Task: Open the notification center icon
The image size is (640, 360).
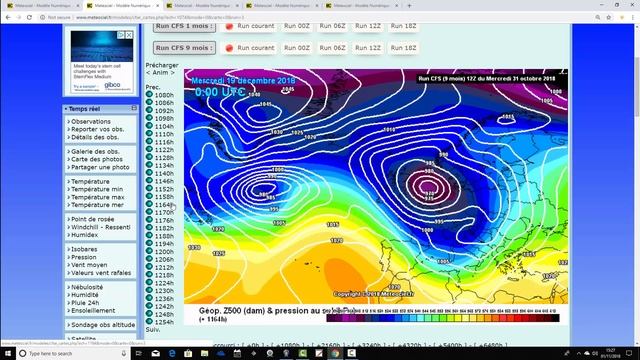Action: point(629,353)
